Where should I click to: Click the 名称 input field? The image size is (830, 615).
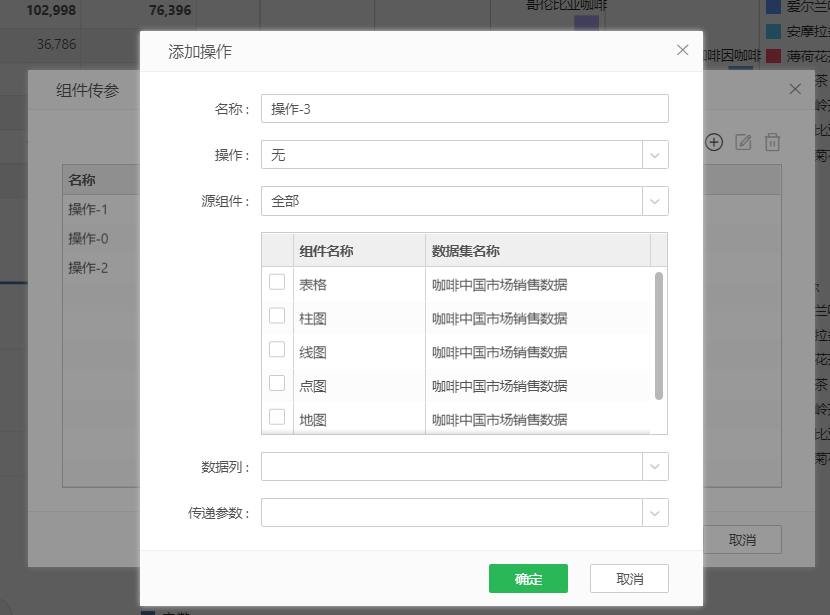[x=464, y=109]
